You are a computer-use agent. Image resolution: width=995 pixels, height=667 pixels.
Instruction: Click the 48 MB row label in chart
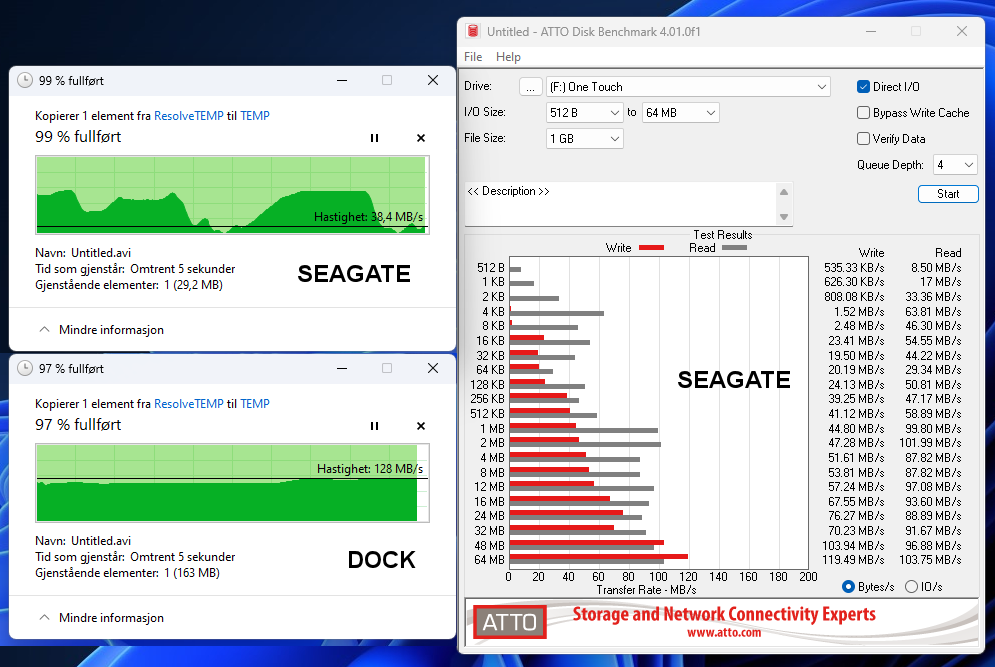(x=489, y=546)
